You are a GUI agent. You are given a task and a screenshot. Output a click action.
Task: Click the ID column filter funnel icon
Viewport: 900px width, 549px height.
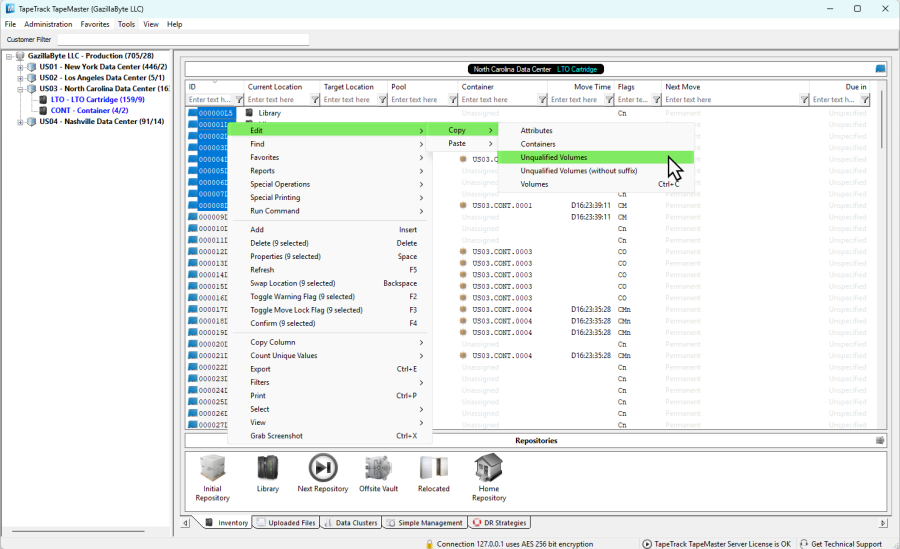click(239, 99)
